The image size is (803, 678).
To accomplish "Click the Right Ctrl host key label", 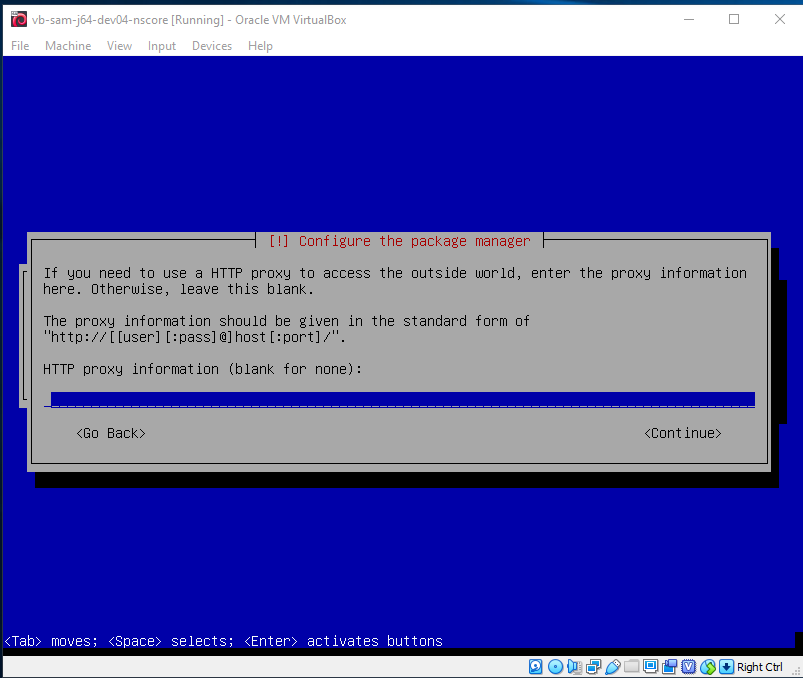I will tap(759, 667).
